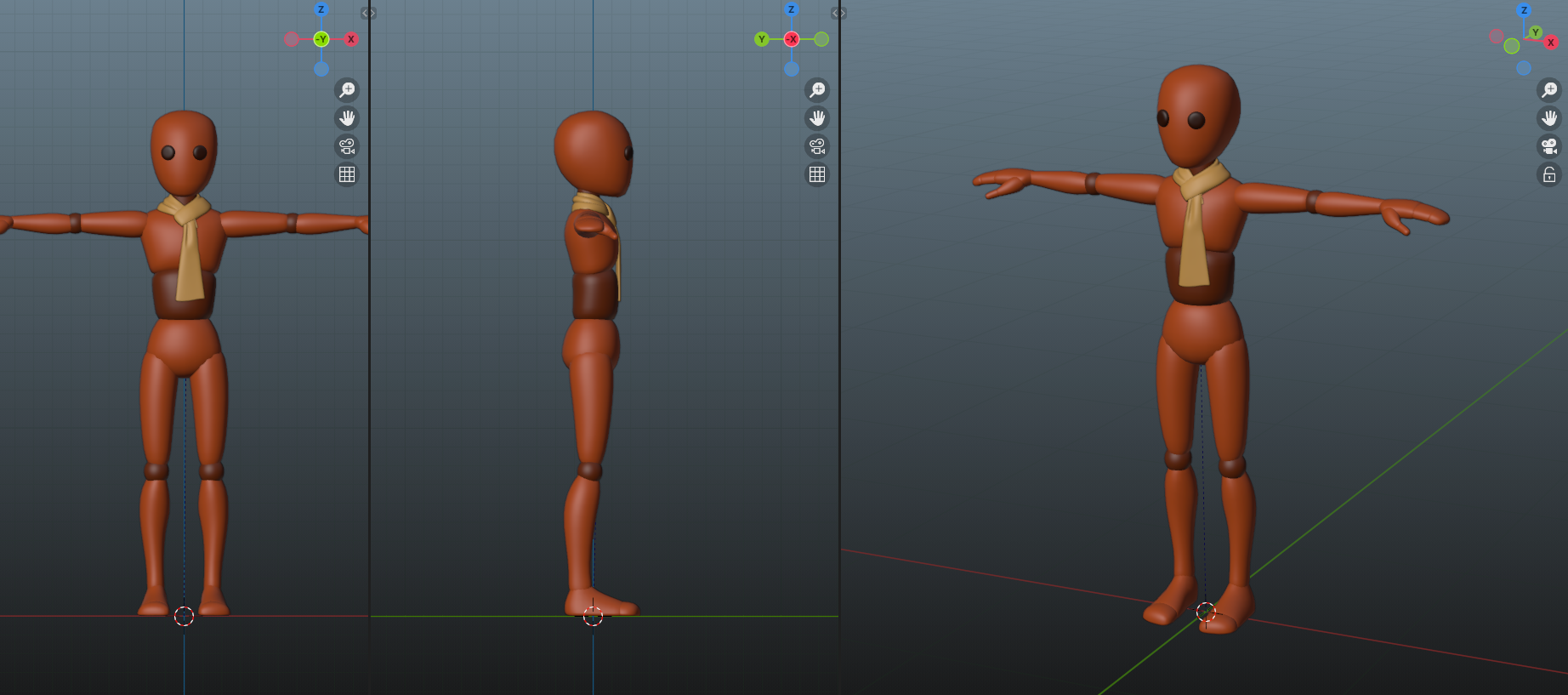Image resolution: width=1568 pixels, height=695 pixels.
Task: Click green negative Y circle on side gizmo
Action: click(821, 39)
